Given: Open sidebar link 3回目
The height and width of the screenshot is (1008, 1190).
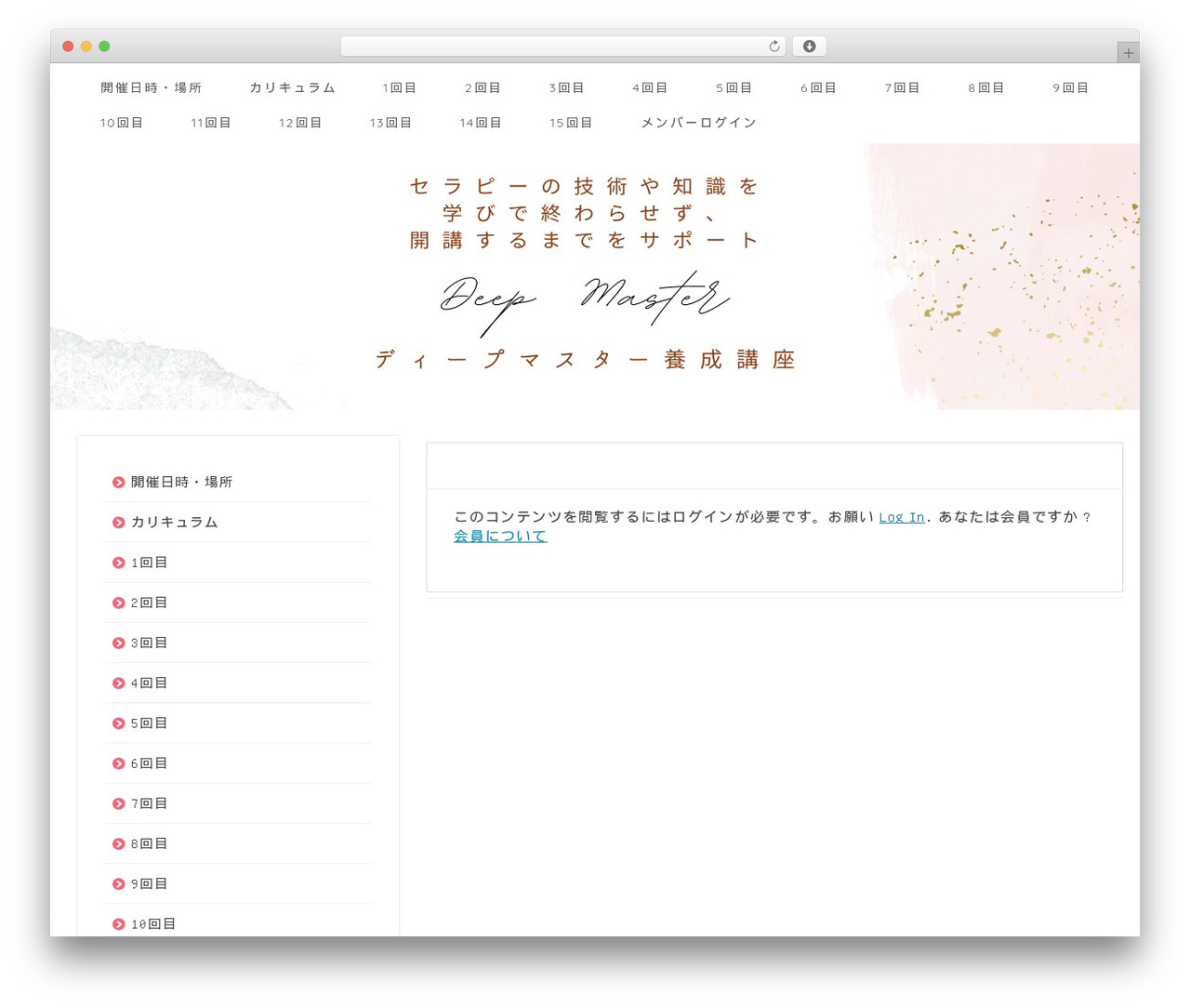Looking at the screenshot, I should tap(149, 643).
